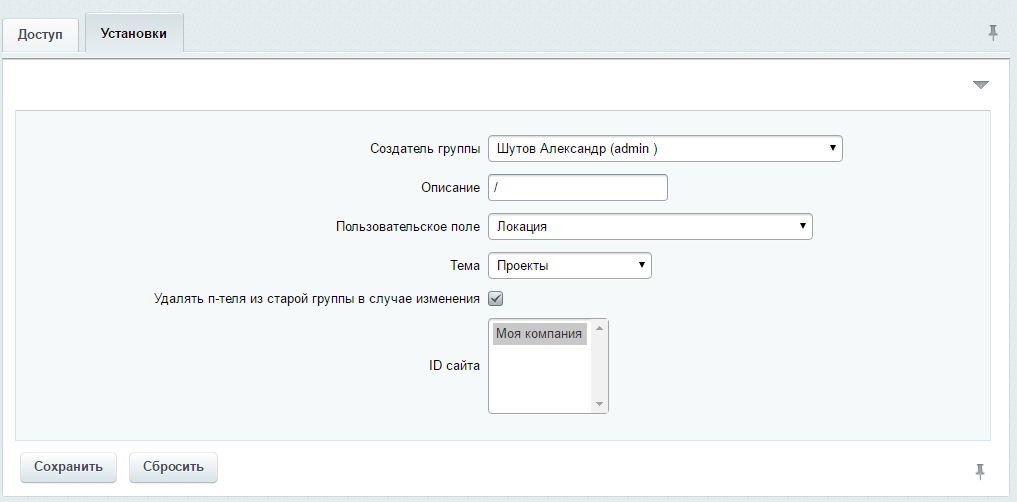Click the Сохранить button
This screenshot has width=1017, height=502.
pyautogui.click(x=68, y=467)
